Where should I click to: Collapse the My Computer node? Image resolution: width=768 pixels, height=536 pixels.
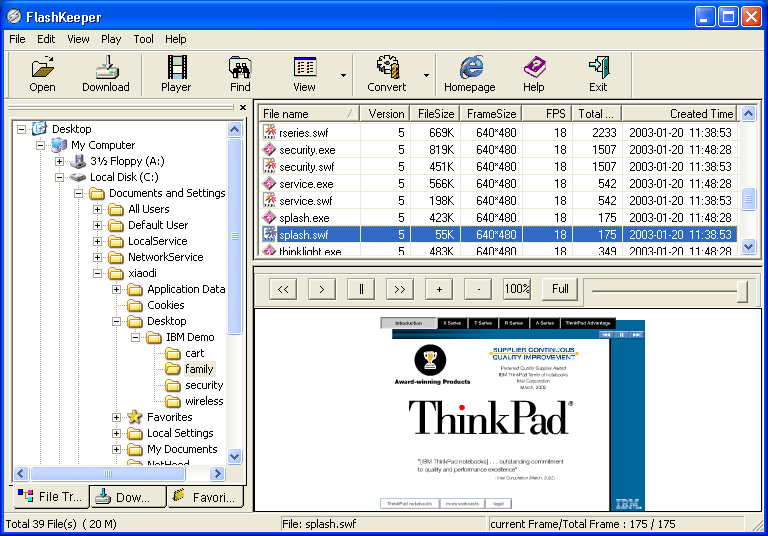click(40, 146)
